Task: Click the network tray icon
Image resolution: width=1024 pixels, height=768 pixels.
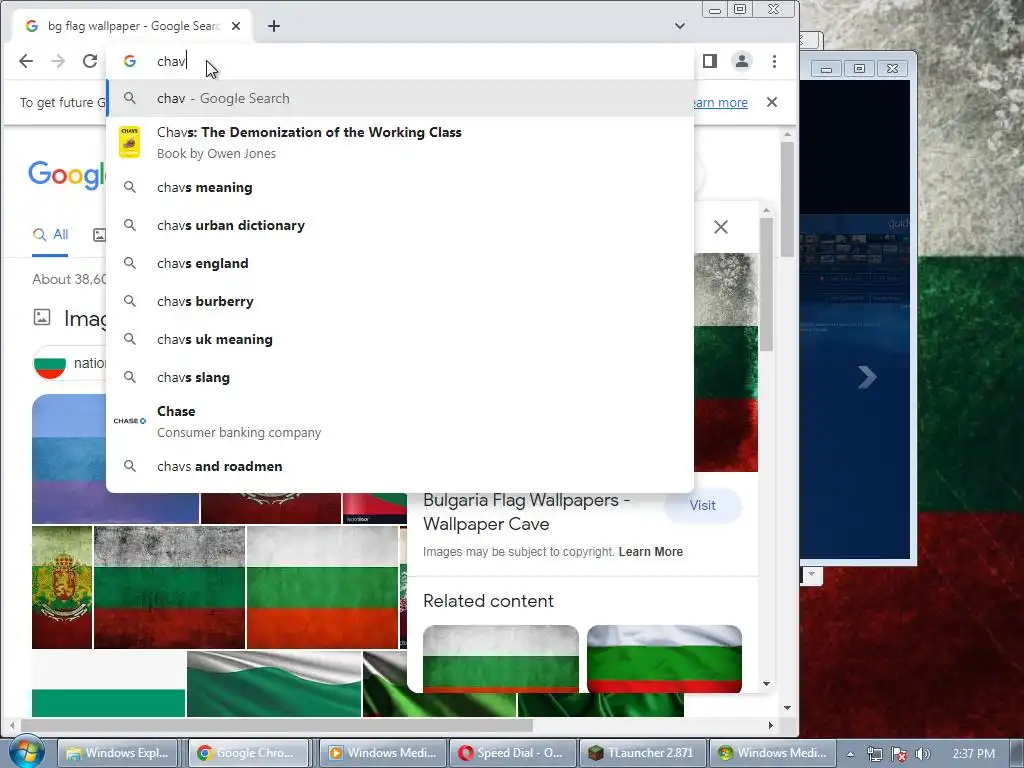Action: pos(875,754)
